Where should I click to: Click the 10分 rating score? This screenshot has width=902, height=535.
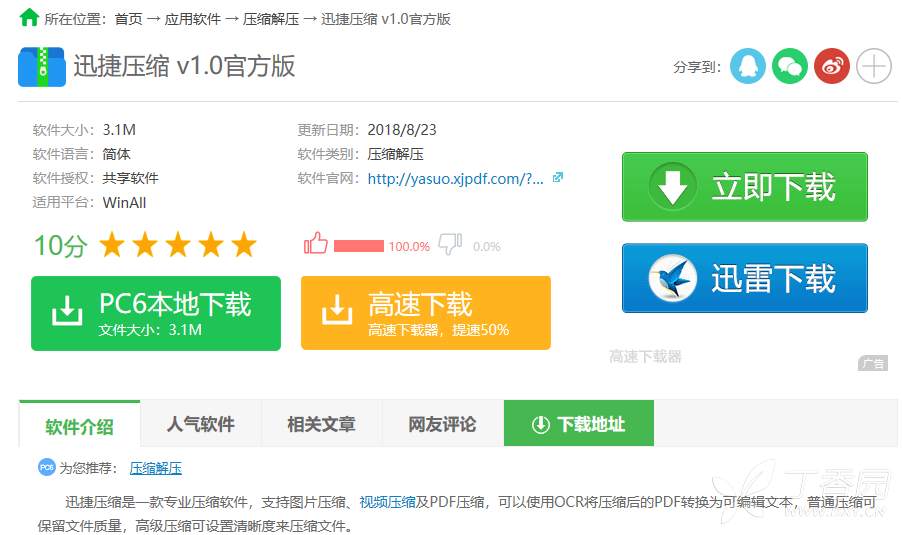tap(60, 246)
